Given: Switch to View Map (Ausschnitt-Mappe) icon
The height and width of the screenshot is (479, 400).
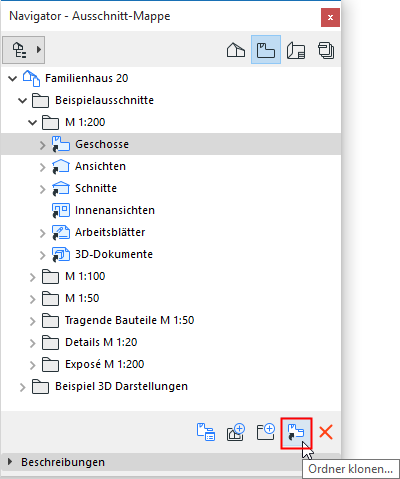Looking at the screenshot, I should click(x=266, y=50).
